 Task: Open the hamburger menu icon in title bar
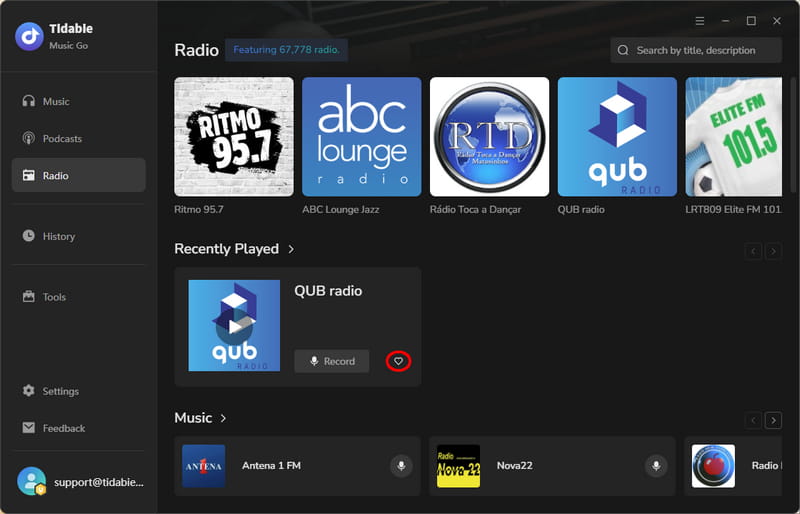click(x=700, y=21)
